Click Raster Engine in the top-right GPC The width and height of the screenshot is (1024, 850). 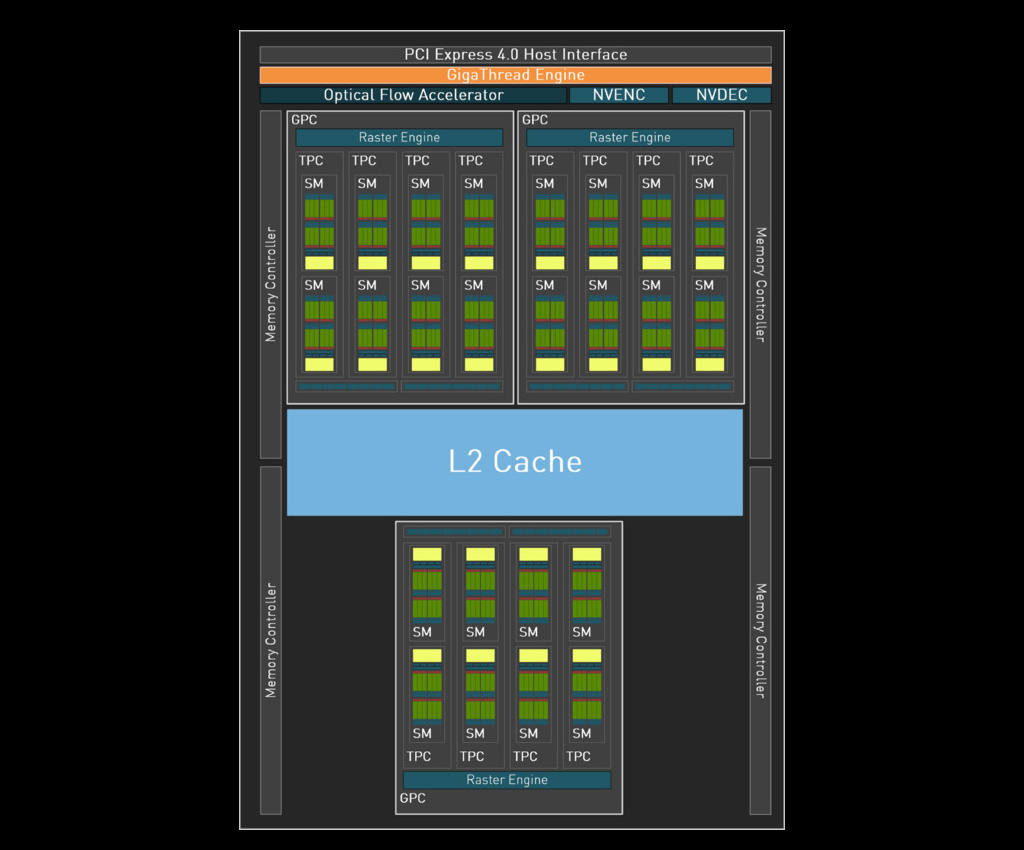tap(630, 138)
